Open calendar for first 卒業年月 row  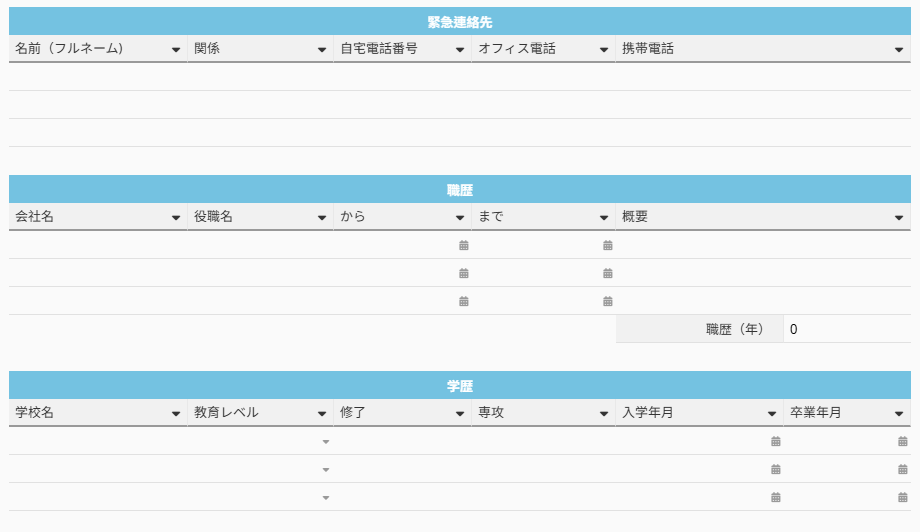(903, 441)
